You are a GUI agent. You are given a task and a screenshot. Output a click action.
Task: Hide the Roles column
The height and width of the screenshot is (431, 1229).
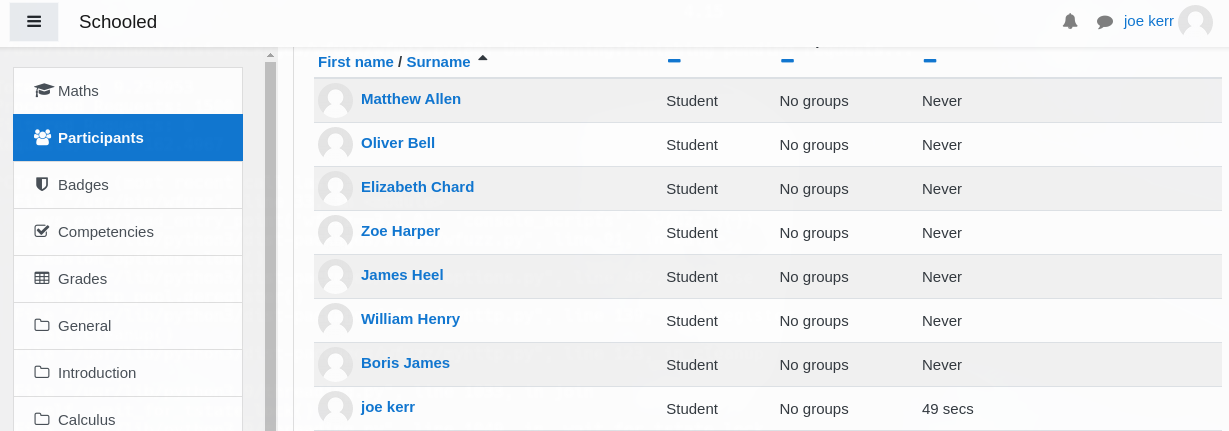click(674, 61)
